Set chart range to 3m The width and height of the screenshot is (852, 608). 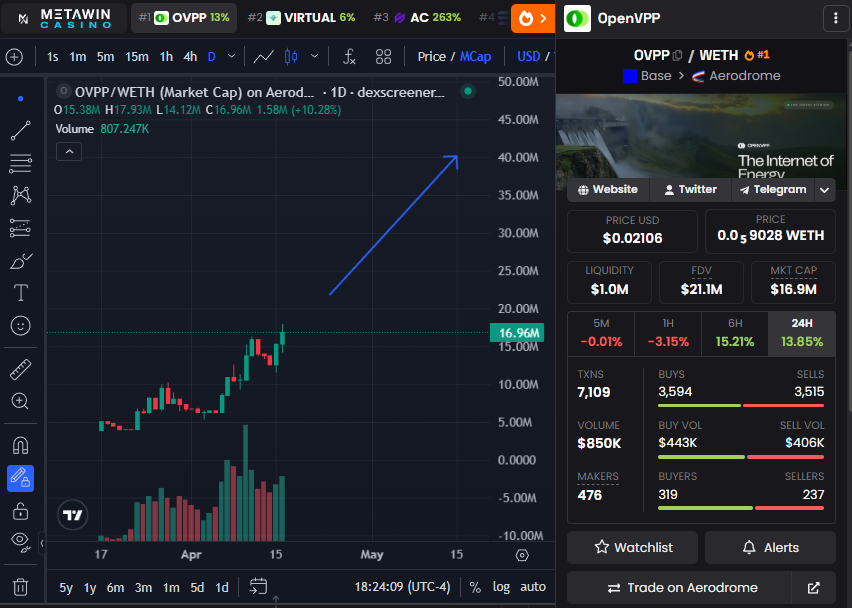coord(143,587)
